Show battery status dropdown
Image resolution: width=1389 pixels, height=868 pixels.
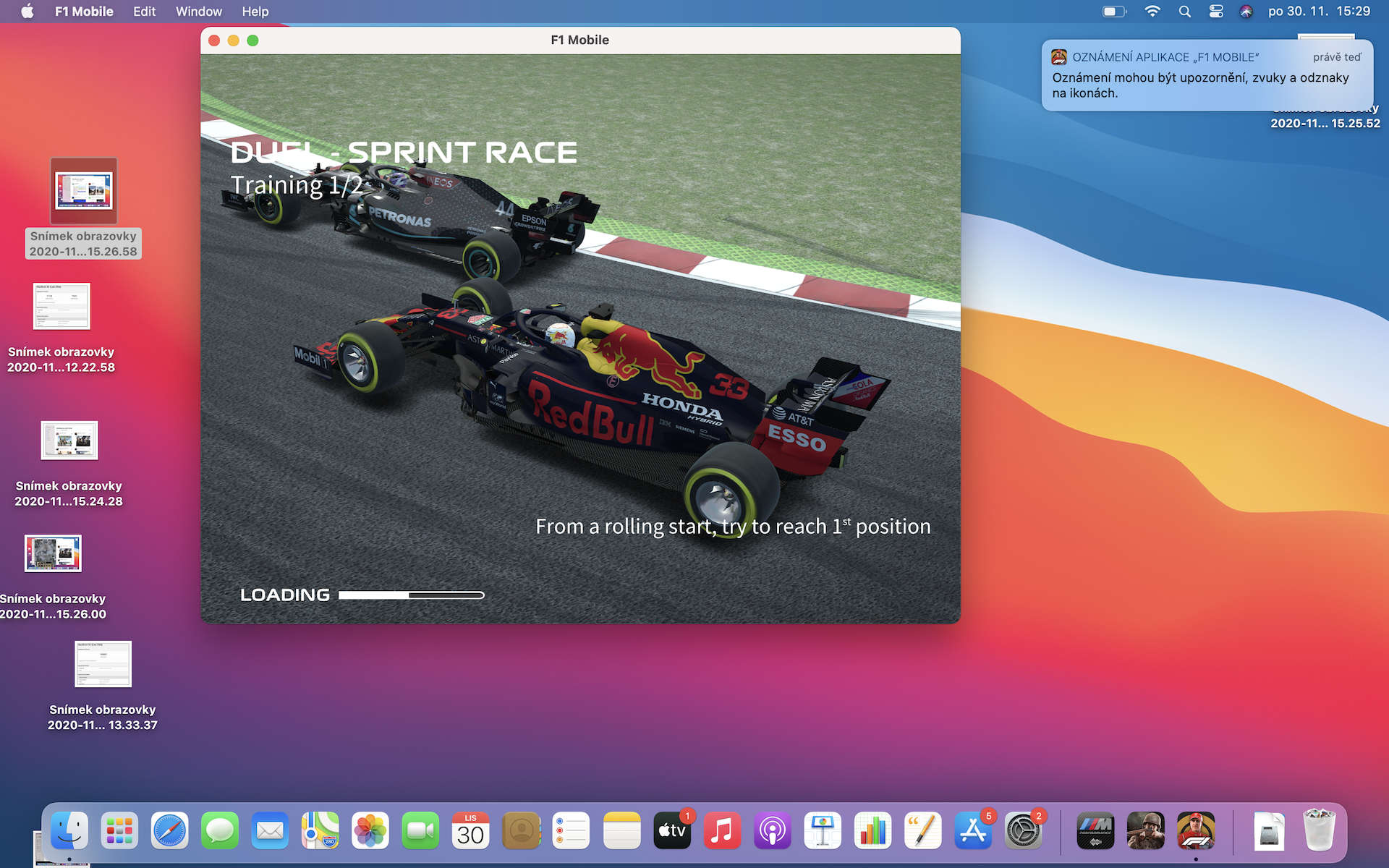pyautogui.click(x=1114, y=12)
